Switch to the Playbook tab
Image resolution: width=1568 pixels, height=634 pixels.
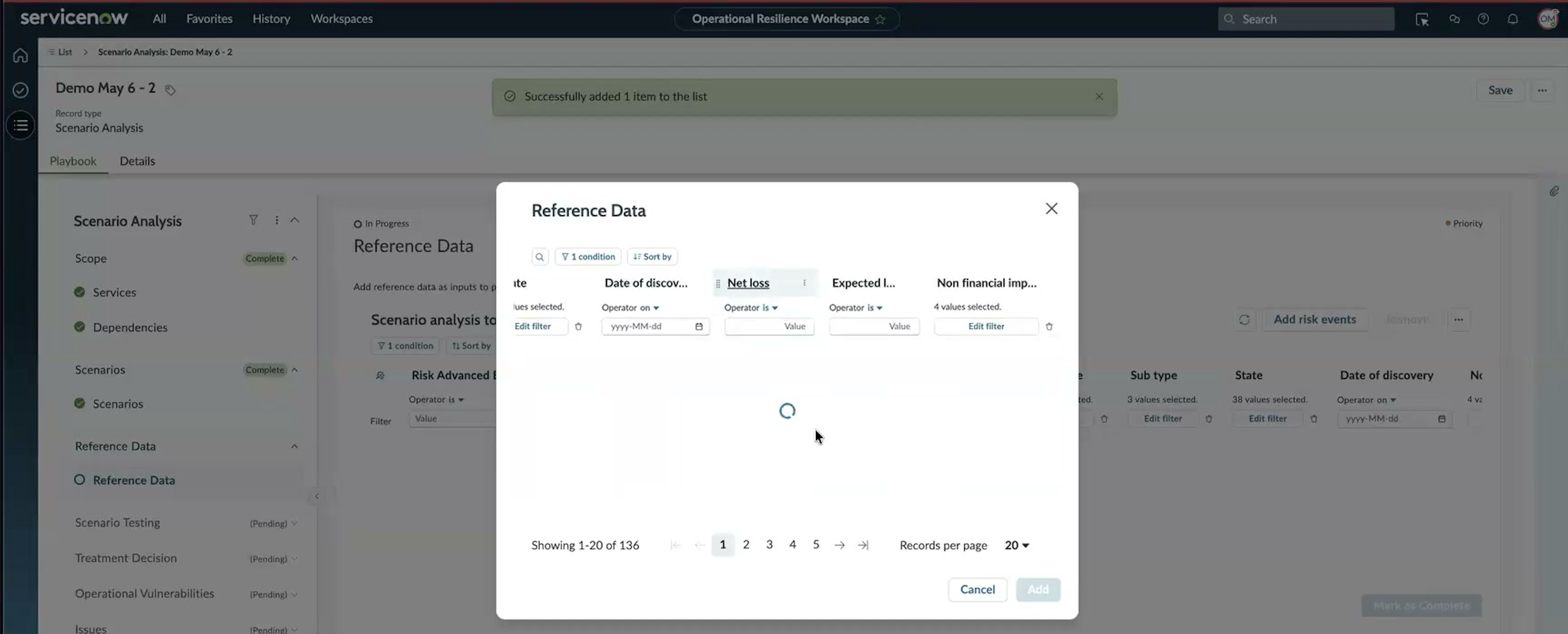coord(73,161)
